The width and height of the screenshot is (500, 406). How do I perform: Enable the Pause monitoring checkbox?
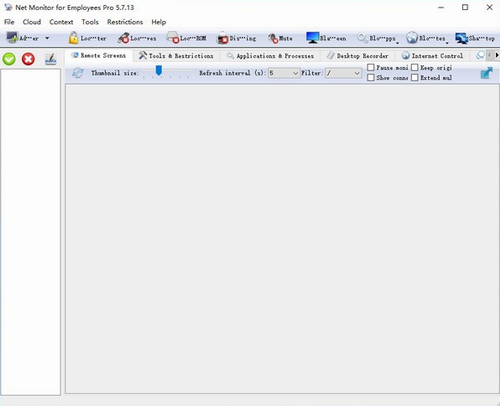tap(371, 68)
